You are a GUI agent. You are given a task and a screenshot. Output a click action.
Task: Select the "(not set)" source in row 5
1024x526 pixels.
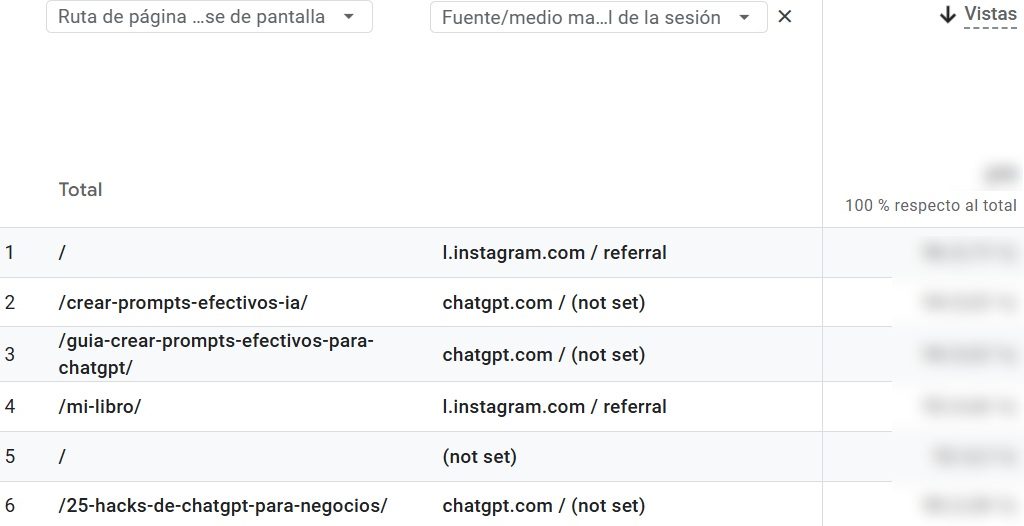tap(479, 457)
